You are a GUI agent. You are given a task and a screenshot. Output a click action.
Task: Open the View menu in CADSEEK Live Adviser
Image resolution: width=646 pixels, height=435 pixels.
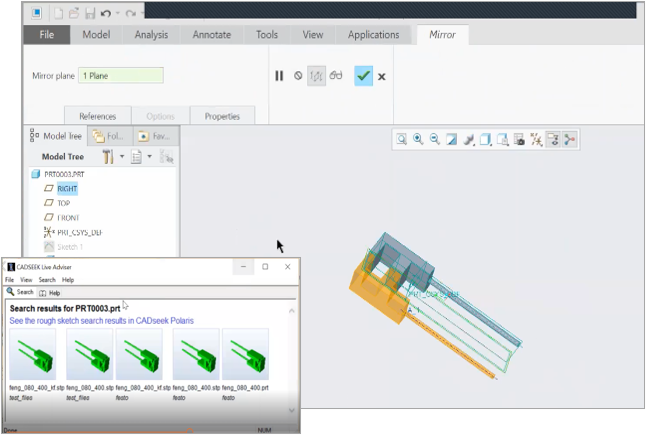(26, 280)
